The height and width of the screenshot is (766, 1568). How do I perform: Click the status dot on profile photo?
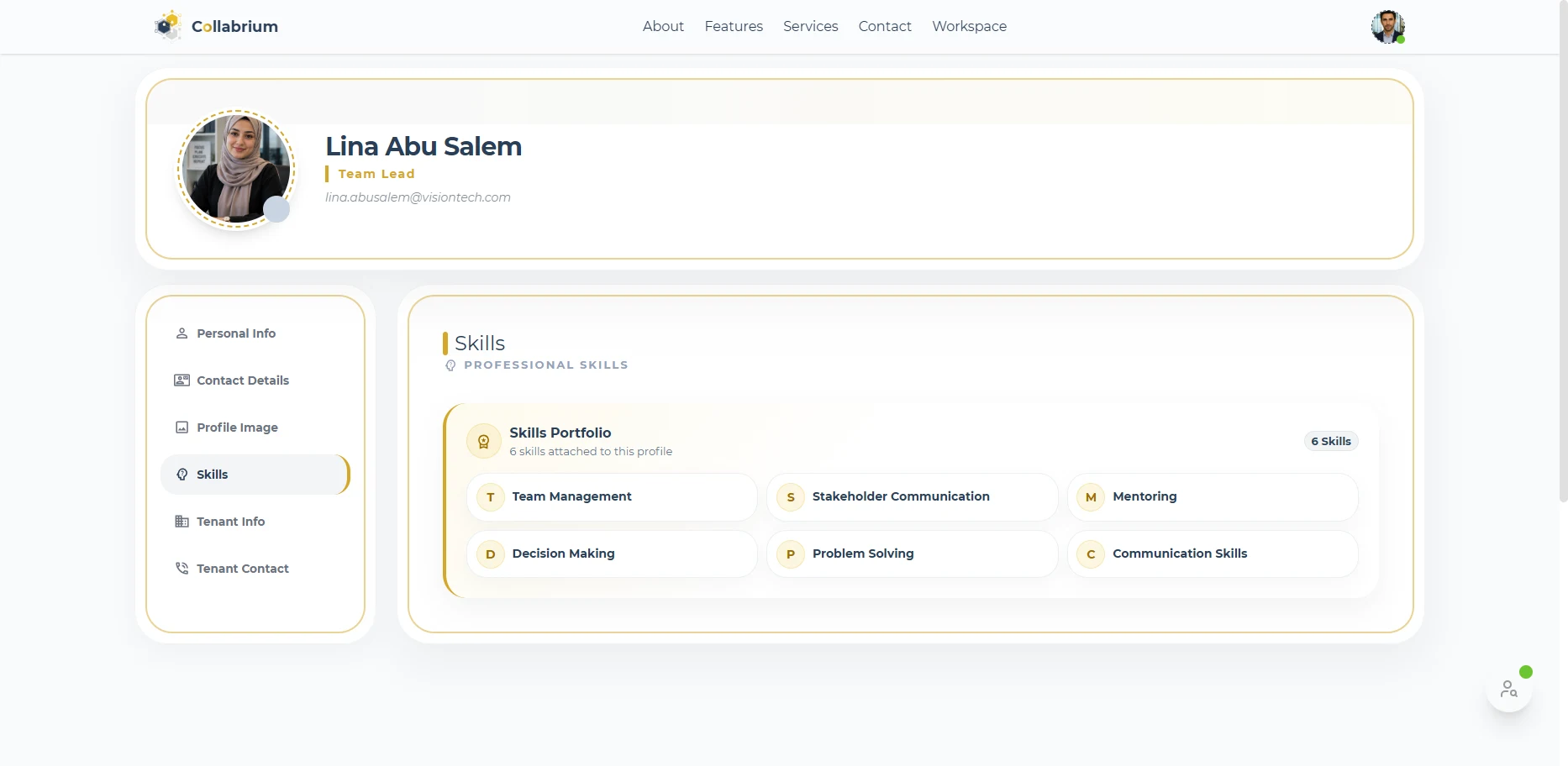pos(276,209)
